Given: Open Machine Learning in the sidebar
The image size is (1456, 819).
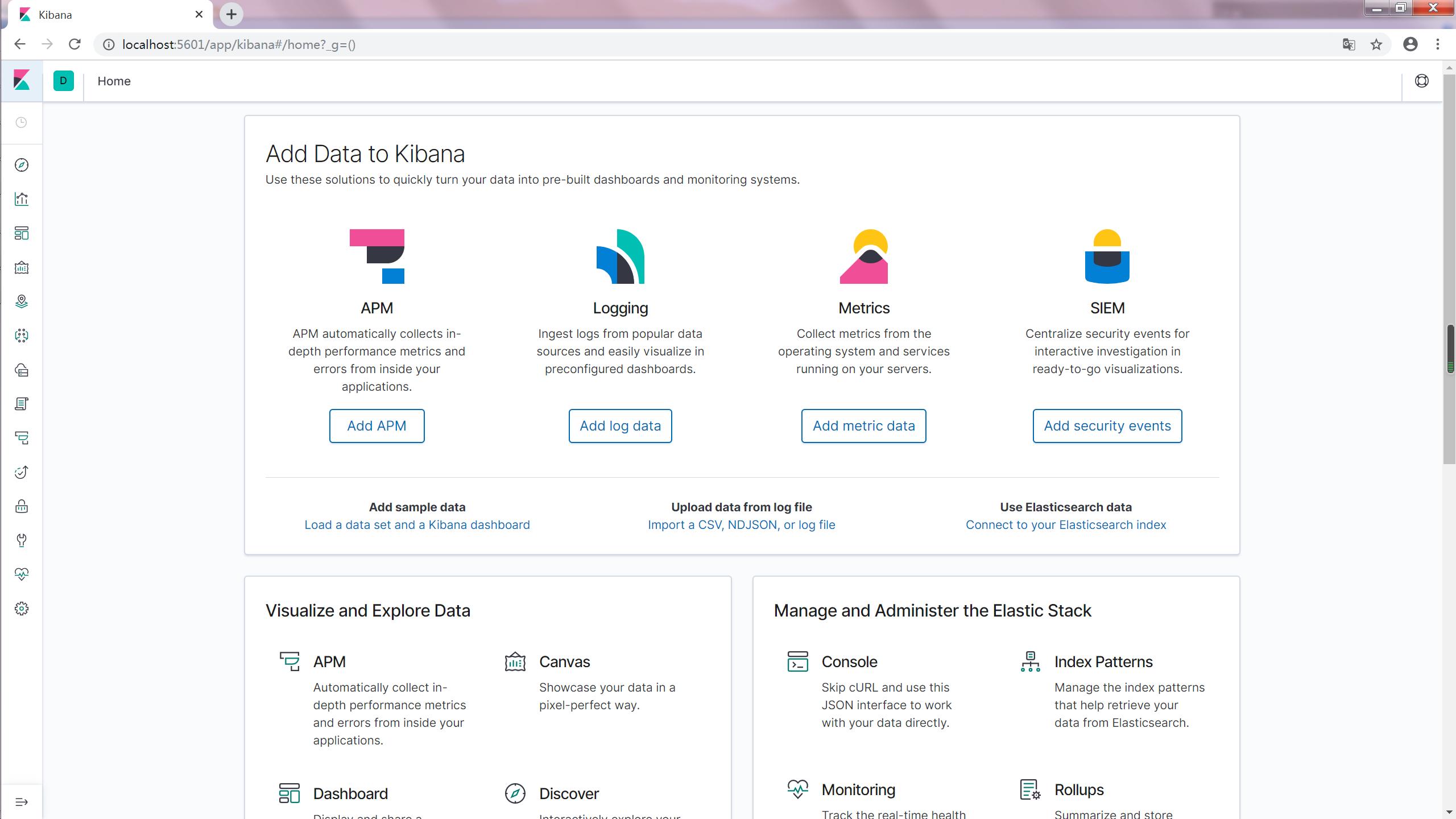Looking at the screenshot, I should pos(22,336).
